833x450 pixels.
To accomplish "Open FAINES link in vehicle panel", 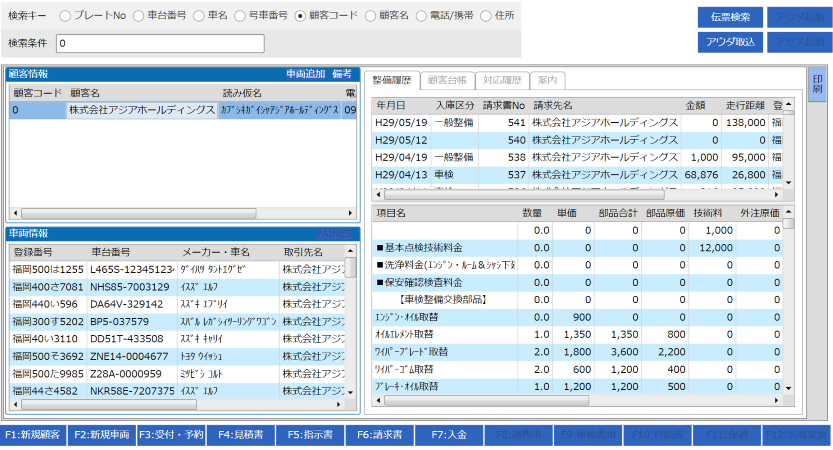I will [334, 233].
